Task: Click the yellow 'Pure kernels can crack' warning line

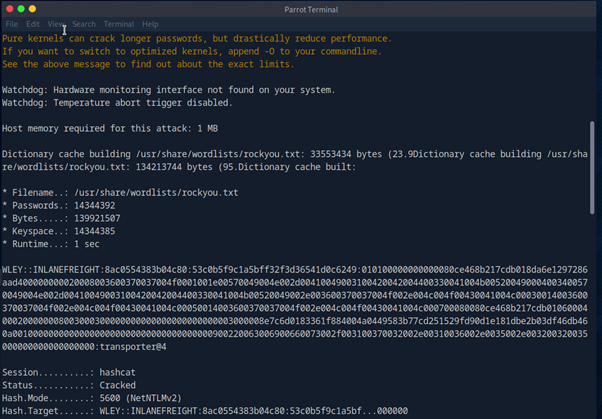Action: (x=197, y=39)
